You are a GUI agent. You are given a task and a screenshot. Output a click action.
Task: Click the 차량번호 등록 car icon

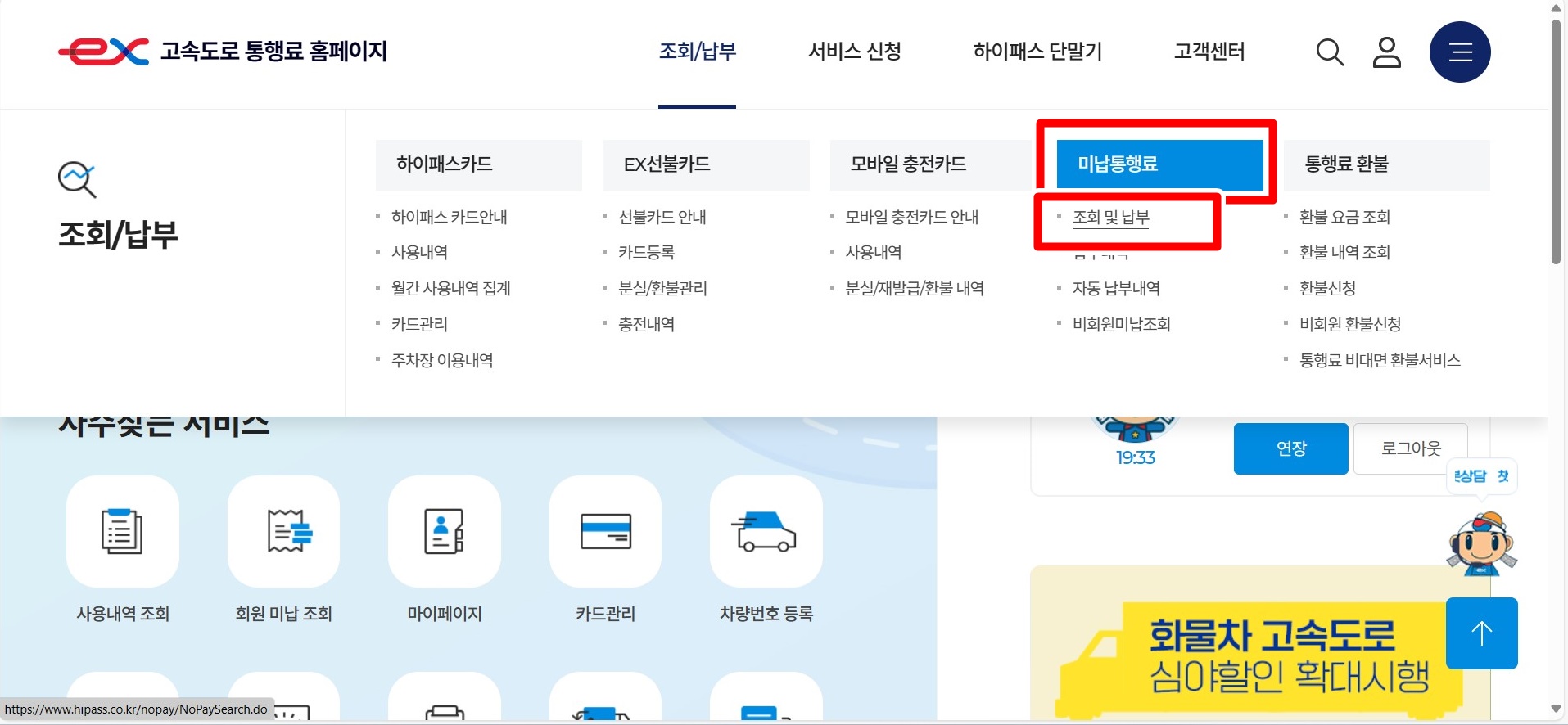pyautogui.click(x=766, y=531)
